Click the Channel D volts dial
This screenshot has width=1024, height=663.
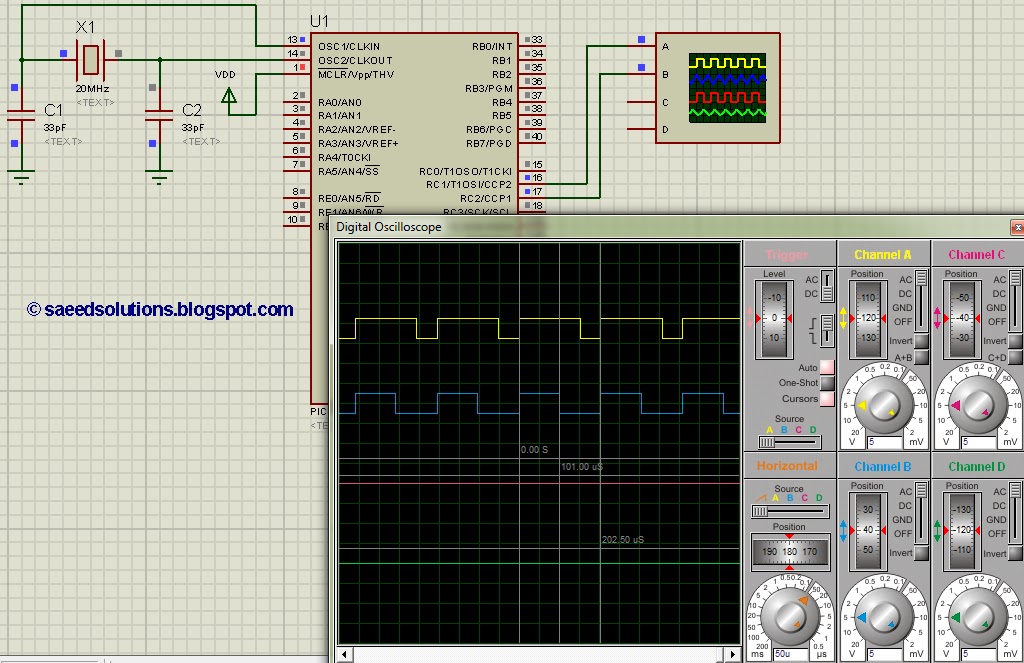[977, 615]
